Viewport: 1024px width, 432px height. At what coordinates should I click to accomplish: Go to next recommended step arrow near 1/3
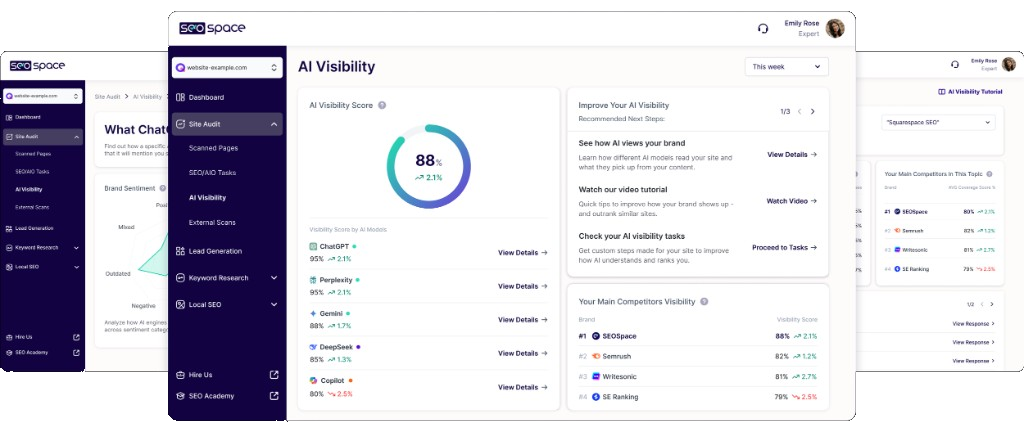[x=812, y=112]
